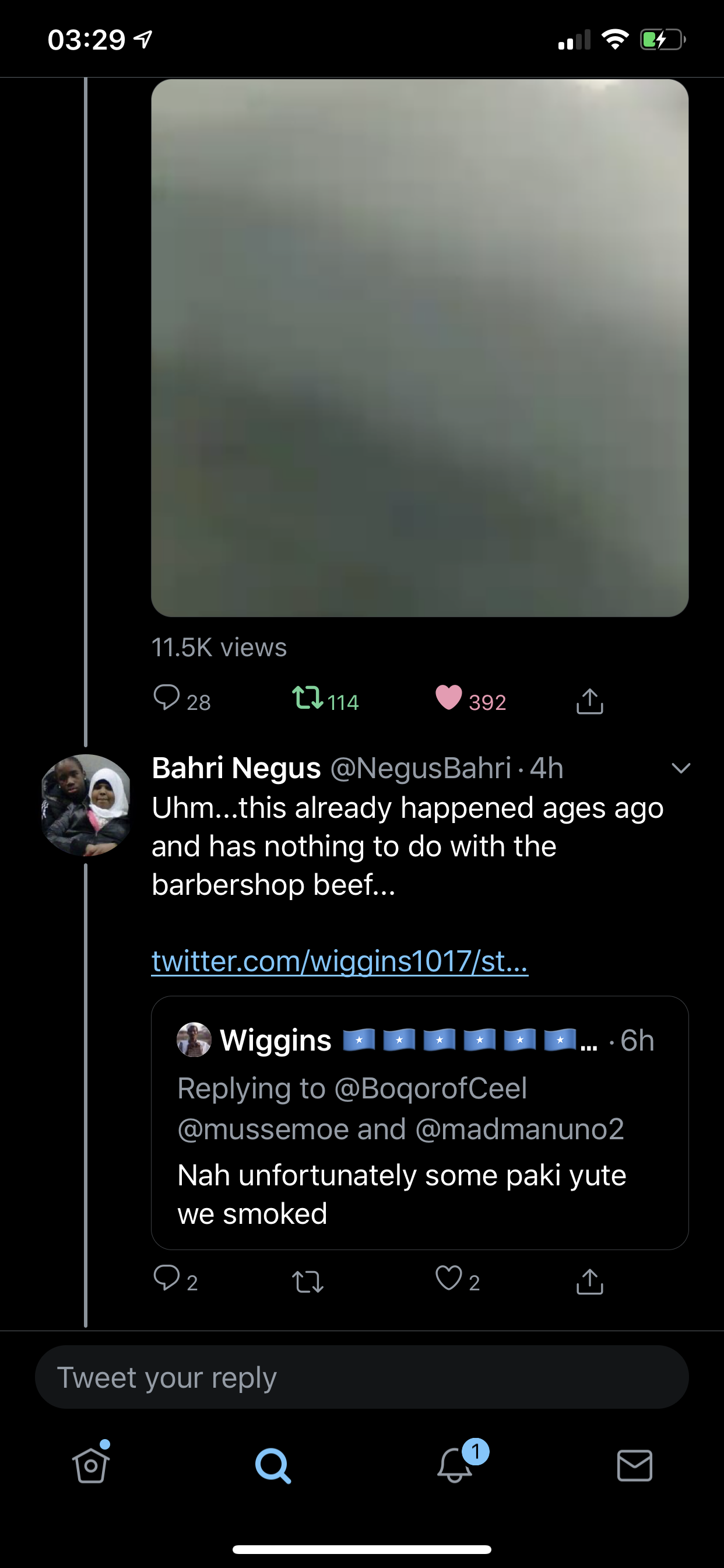
Task: Open the twitter.com/wiggins1017 link
Action: tap(339, 961)
